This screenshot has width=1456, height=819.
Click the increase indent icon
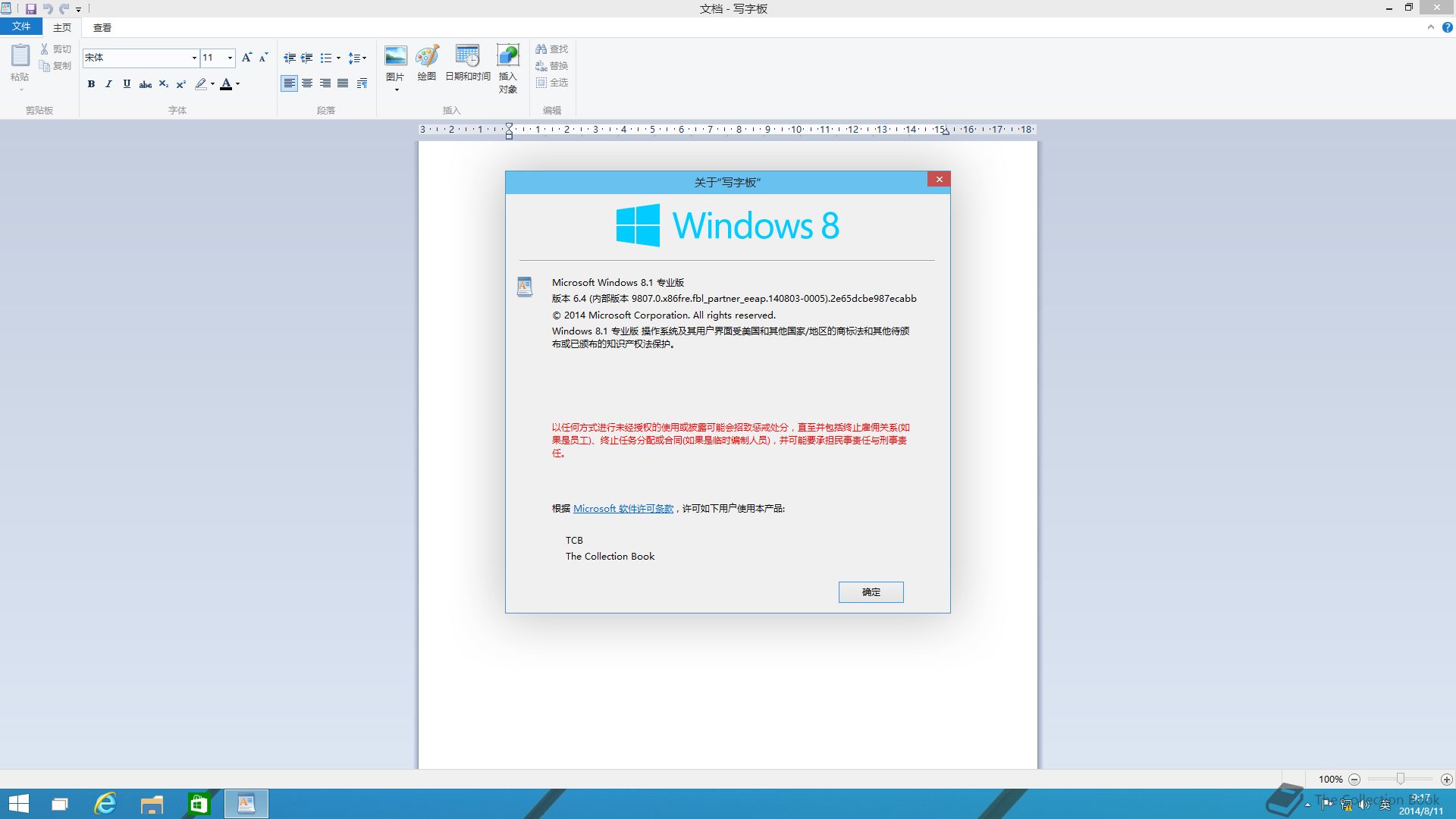pyautogui.click(x=307, y=58)
